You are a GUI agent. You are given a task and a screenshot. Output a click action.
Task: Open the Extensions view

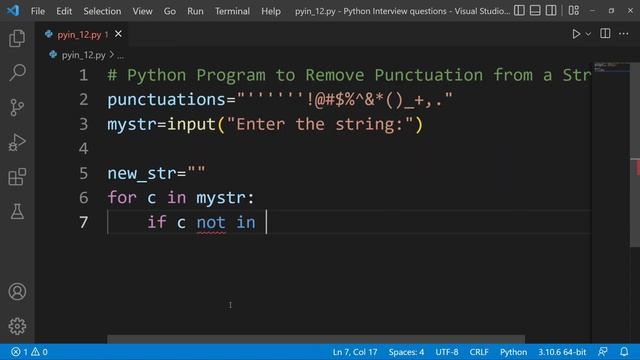(x=17, y=177)
